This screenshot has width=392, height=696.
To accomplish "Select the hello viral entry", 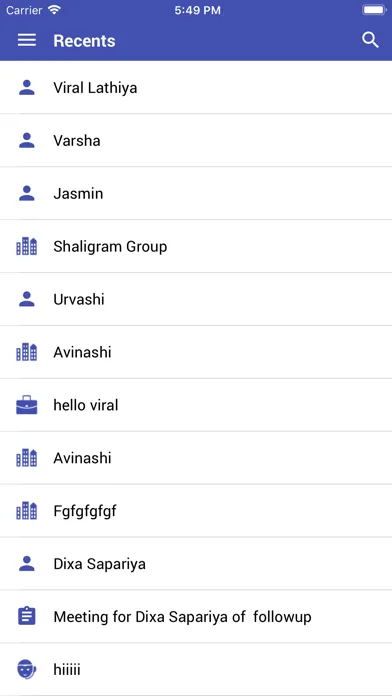I will tap(196, 405).
